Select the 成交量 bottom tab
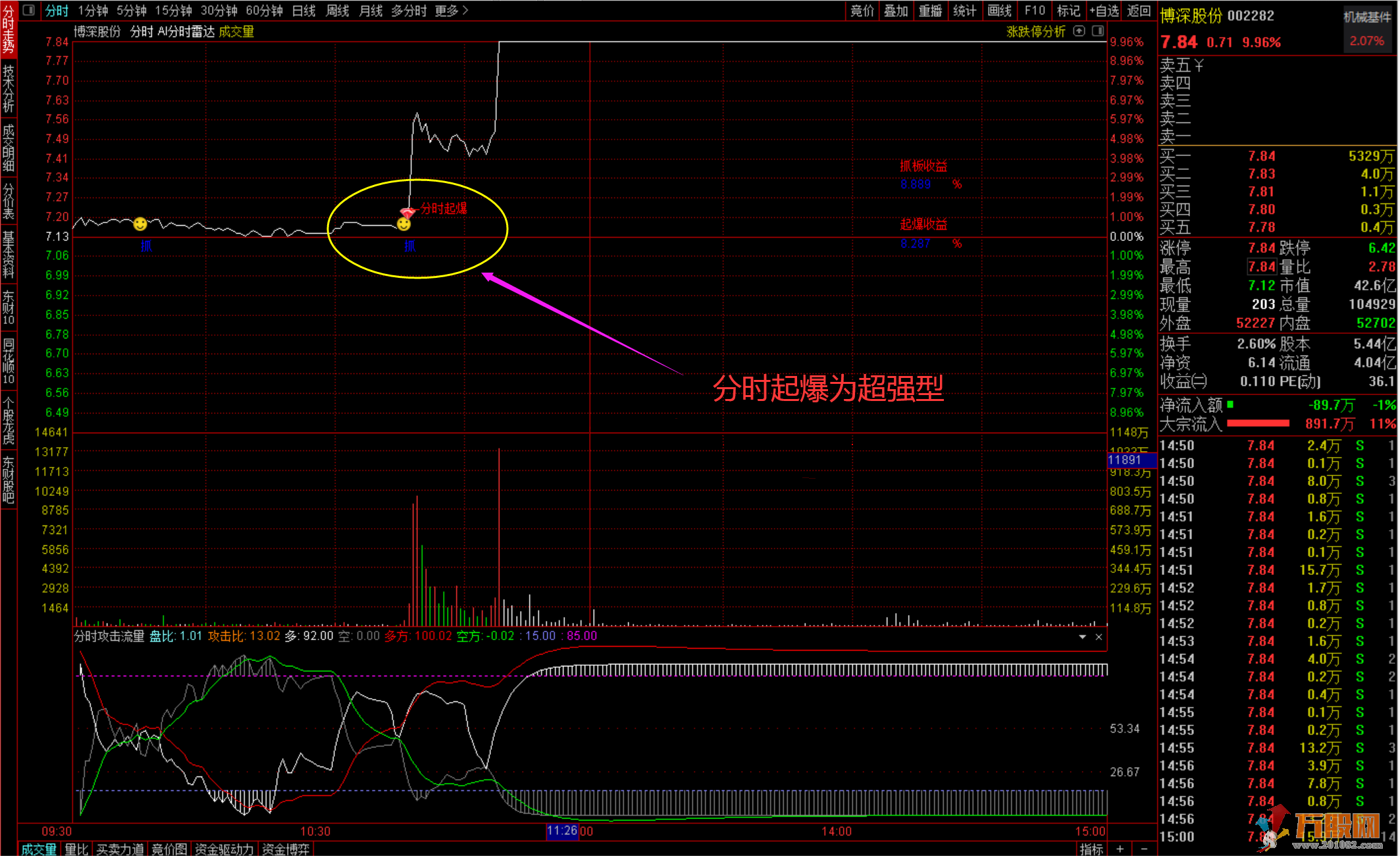Image resolution: width=1400 pixels, height=856 pixels. pyautogui.click(x=39, y=849)
